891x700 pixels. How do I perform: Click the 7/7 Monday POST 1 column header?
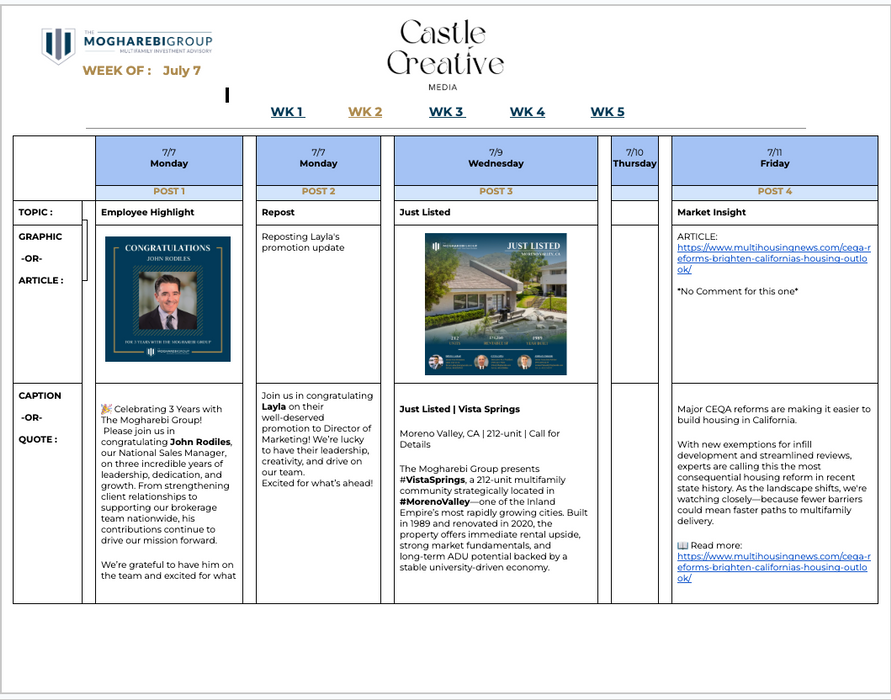coord(169,160)
